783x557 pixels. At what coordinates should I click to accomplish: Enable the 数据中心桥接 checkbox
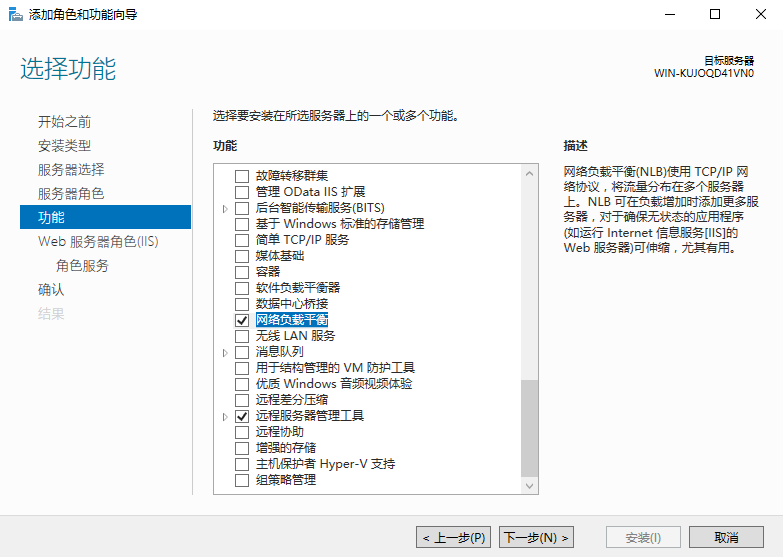[242, 304]
